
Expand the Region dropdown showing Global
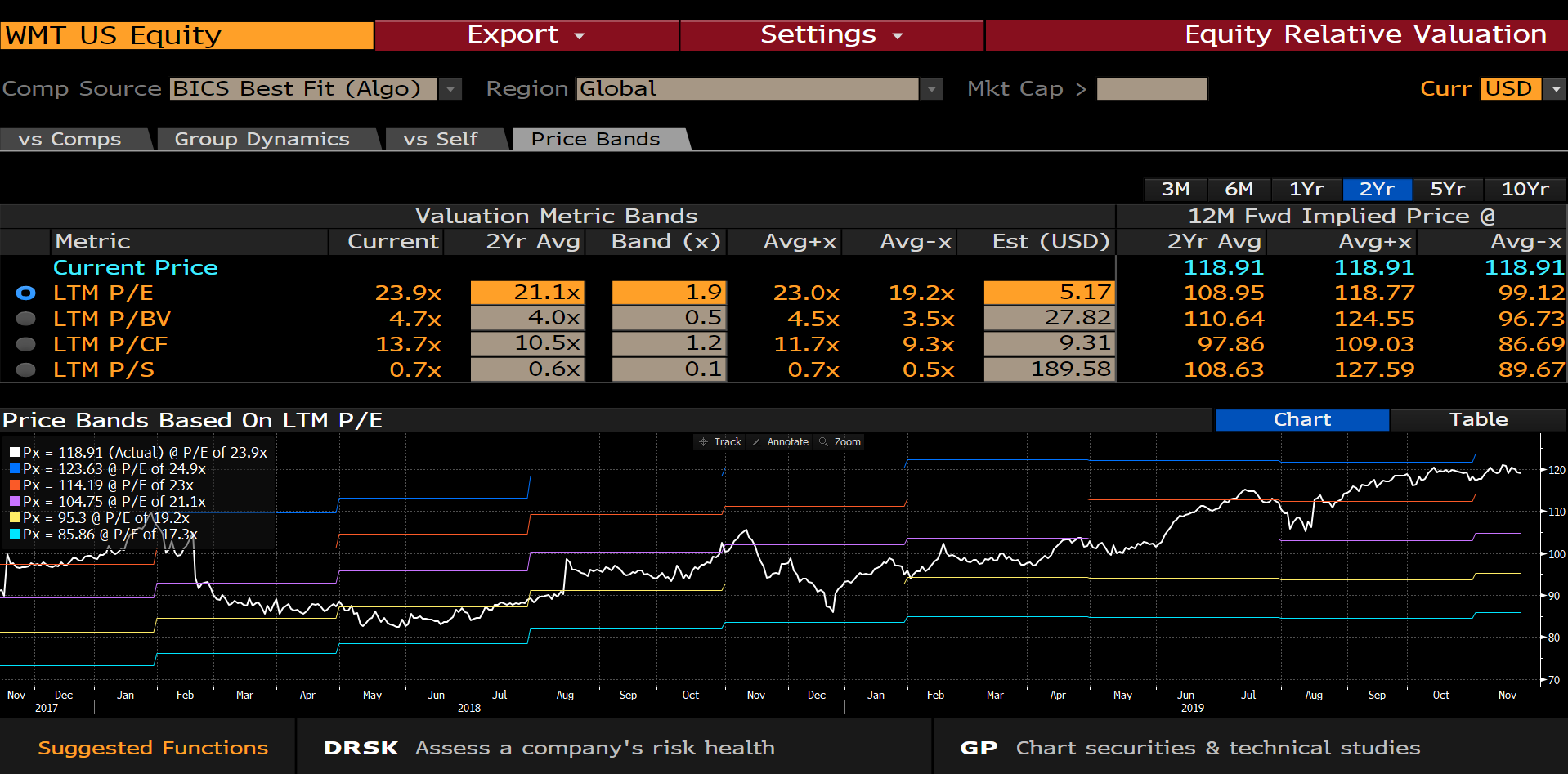(x=931, y=88)
